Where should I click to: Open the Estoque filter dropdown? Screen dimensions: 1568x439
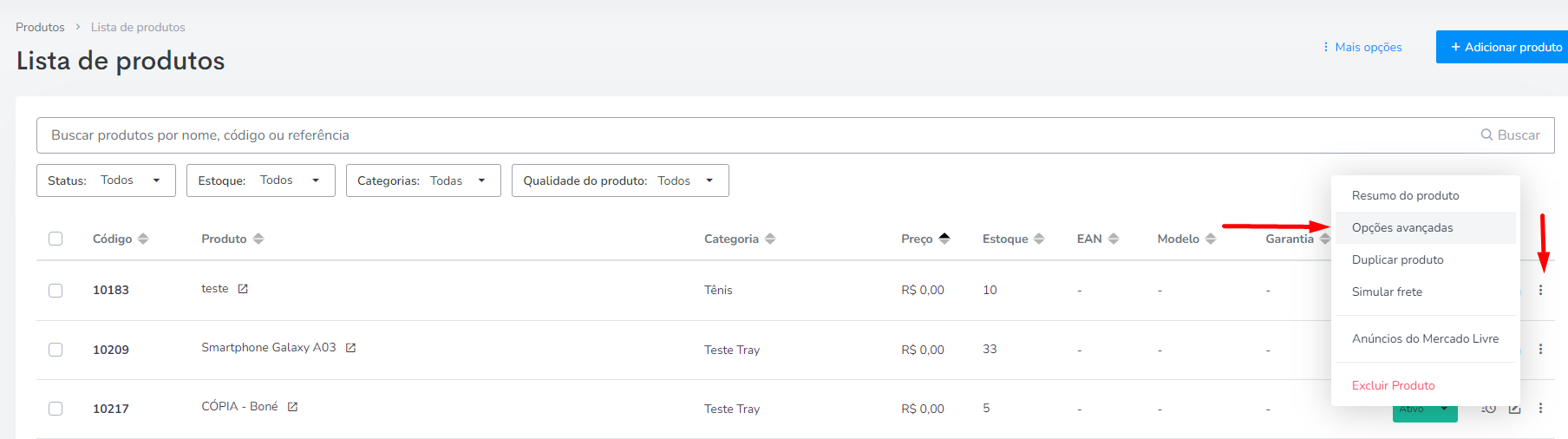point(261,180)
